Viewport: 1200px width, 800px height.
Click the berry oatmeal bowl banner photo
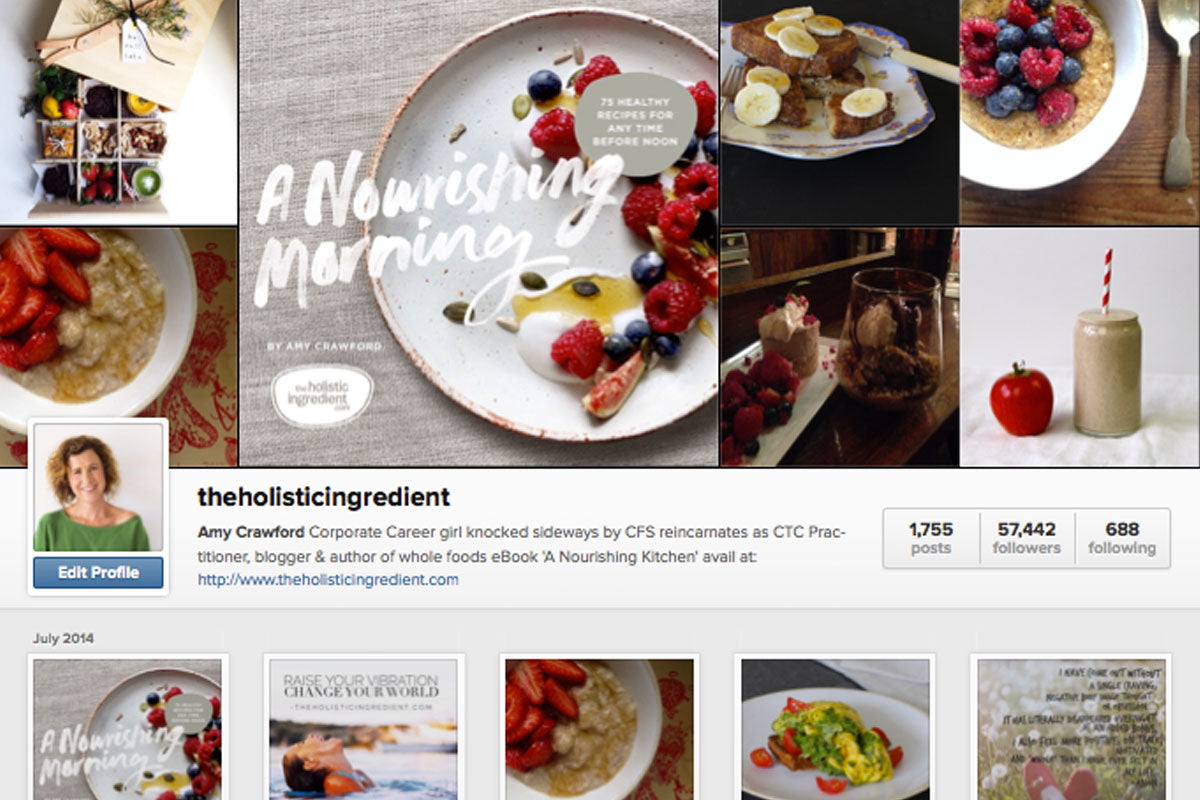(x=1080, y=112)
